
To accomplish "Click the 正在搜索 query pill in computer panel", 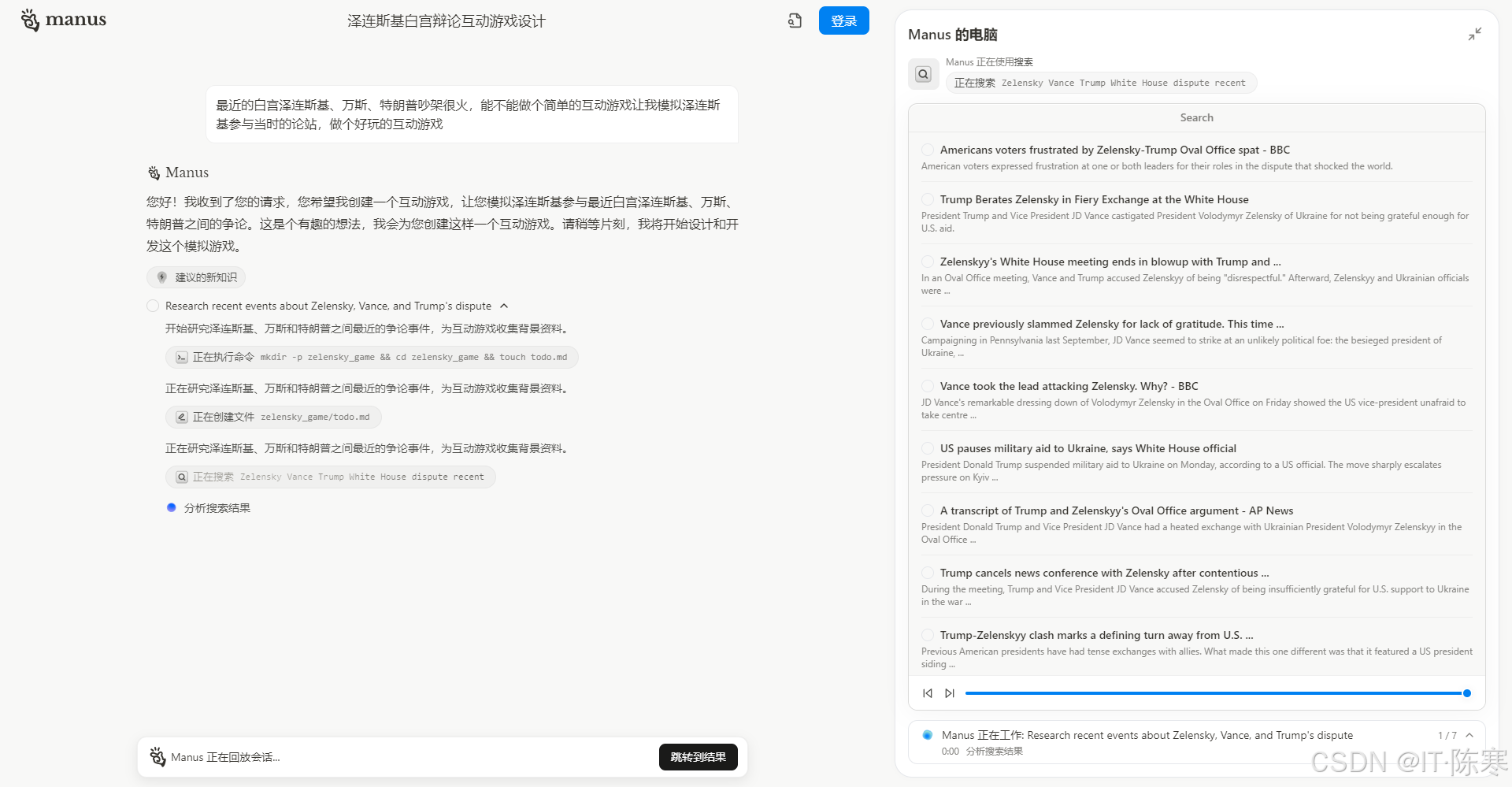I will (1100, 83).
